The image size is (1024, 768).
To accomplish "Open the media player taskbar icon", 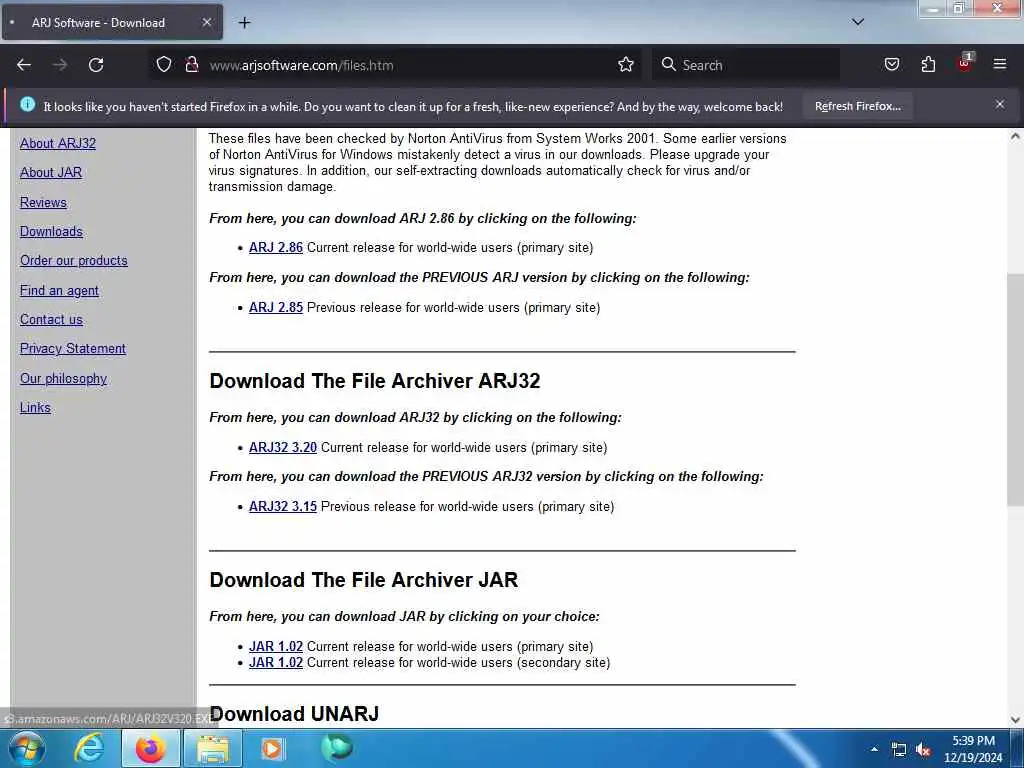I will pyautogui.click(x=272, y=748).
